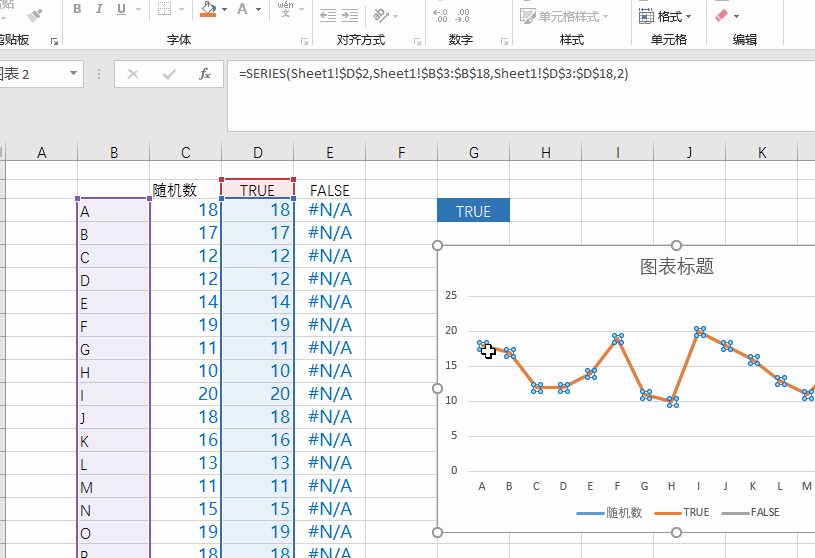Click the FALSE header cell

pyautogui.click(x=330, y=190)
